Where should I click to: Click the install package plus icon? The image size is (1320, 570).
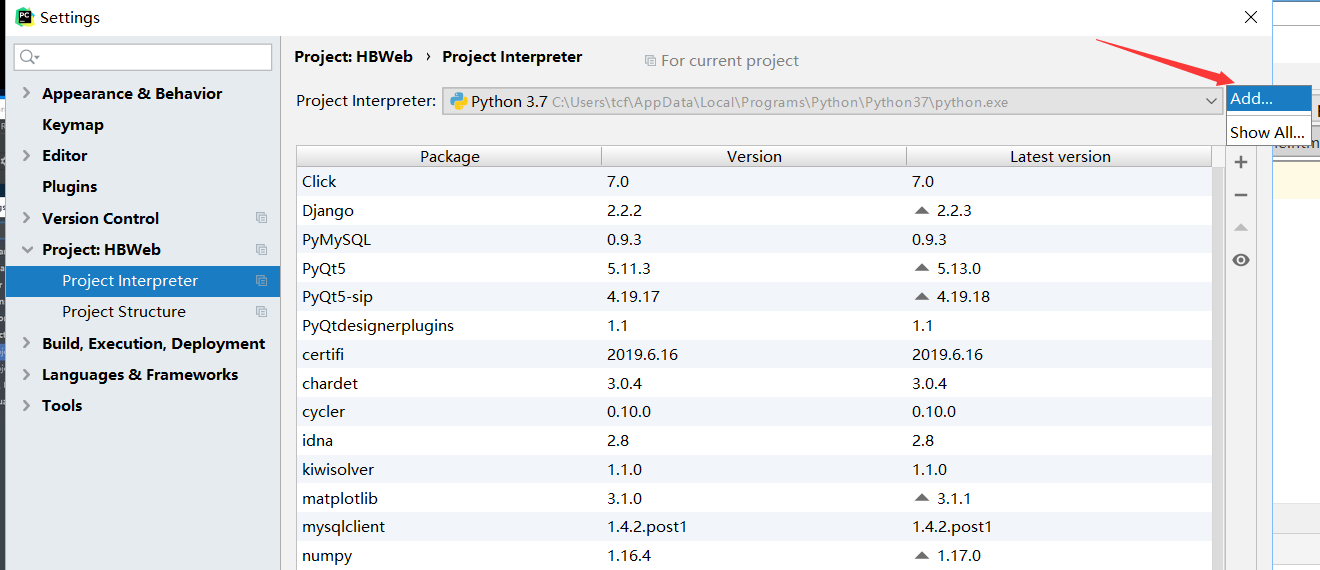pos(1241,162)
